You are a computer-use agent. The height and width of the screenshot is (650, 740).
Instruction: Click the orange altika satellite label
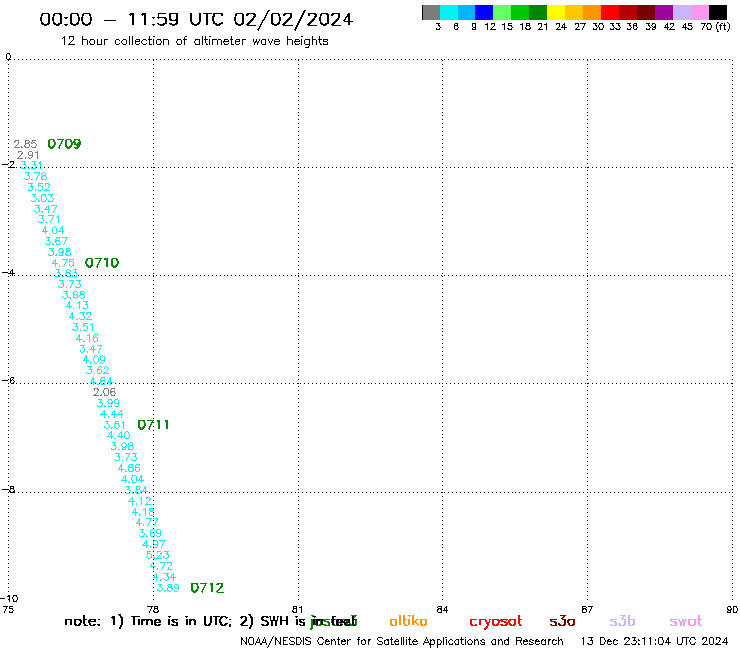point(408,621)
